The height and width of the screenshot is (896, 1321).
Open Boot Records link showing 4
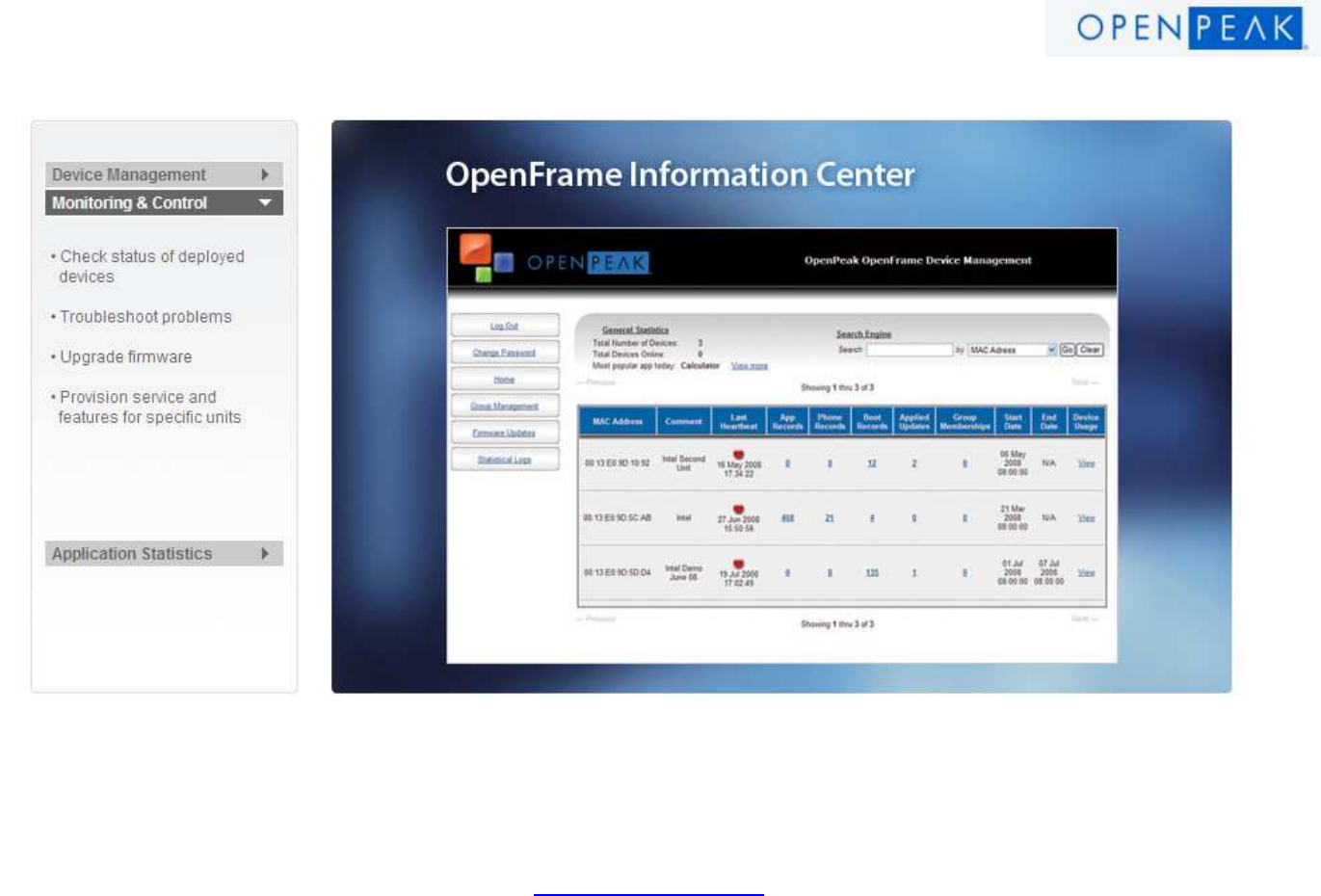(872, 518)
